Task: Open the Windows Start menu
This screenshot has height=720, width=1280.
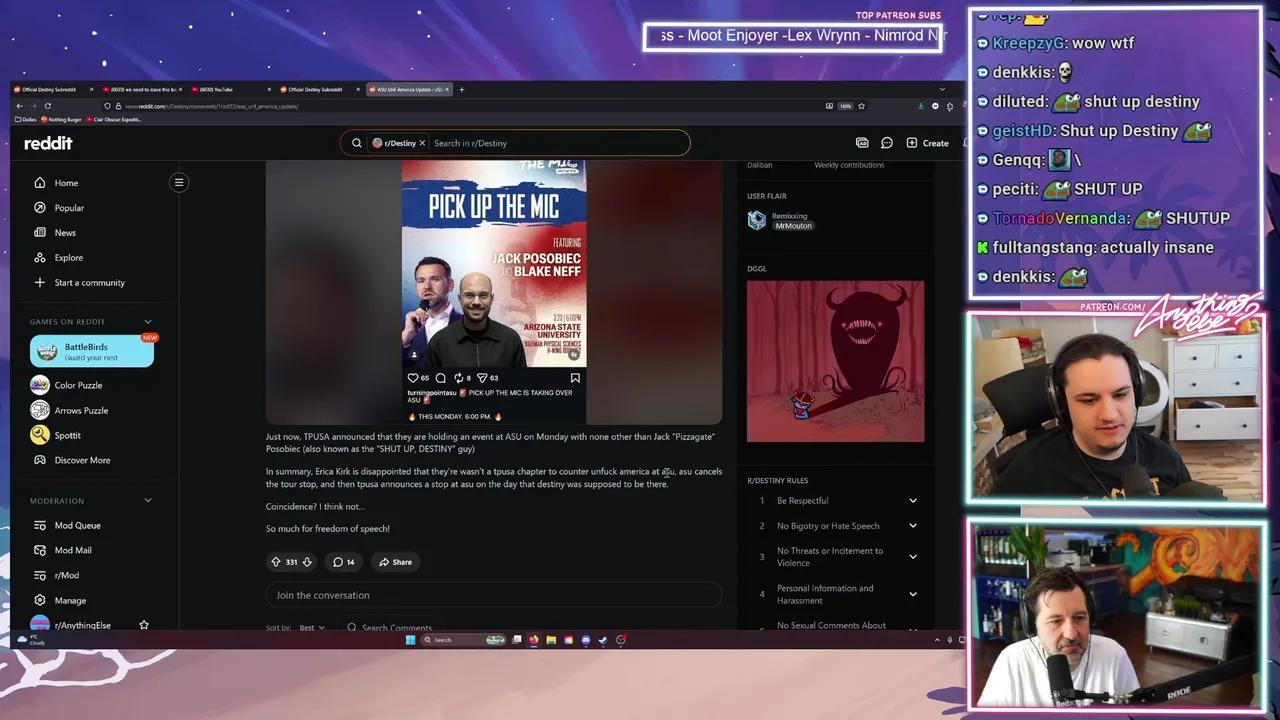Action: [410, 640]
